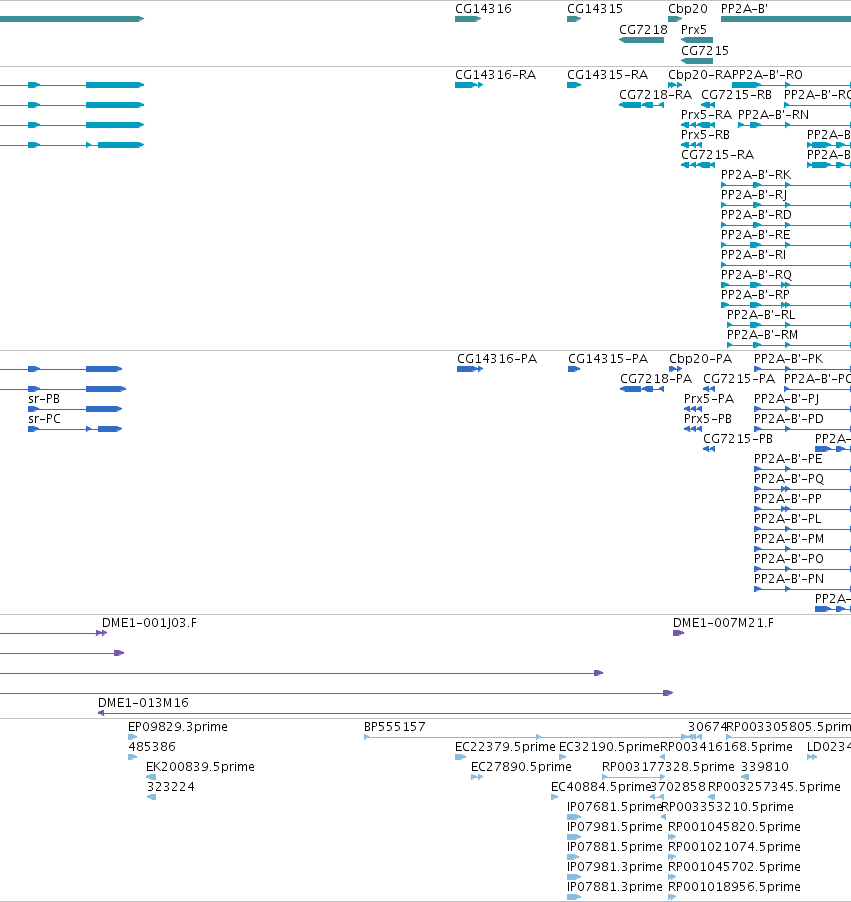Select the RP001018956.5prime EST

click(x=734, y=887)
